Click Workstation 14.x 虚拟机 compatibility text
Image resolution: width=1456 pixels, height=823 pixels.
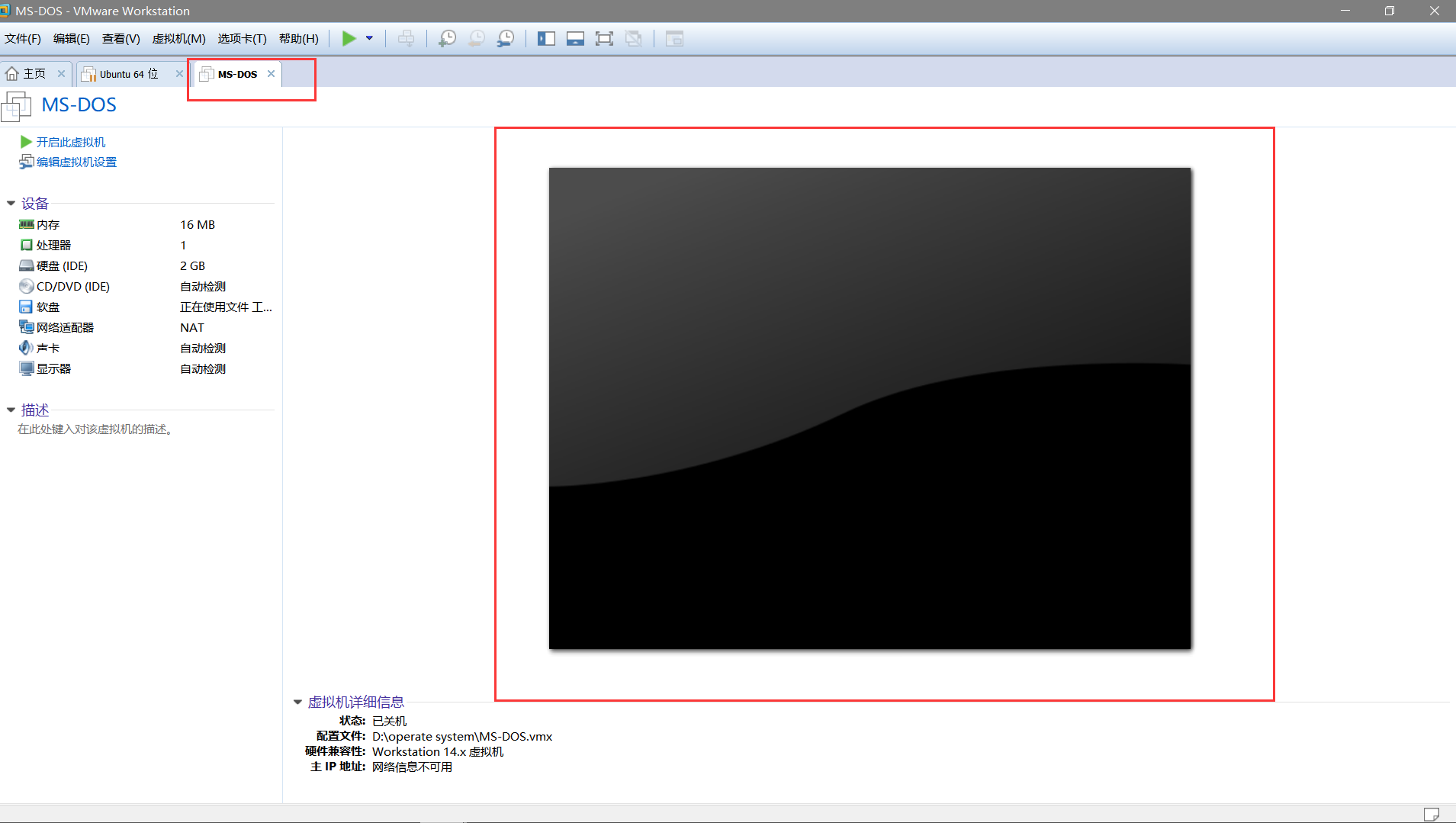tap(438, 751)
